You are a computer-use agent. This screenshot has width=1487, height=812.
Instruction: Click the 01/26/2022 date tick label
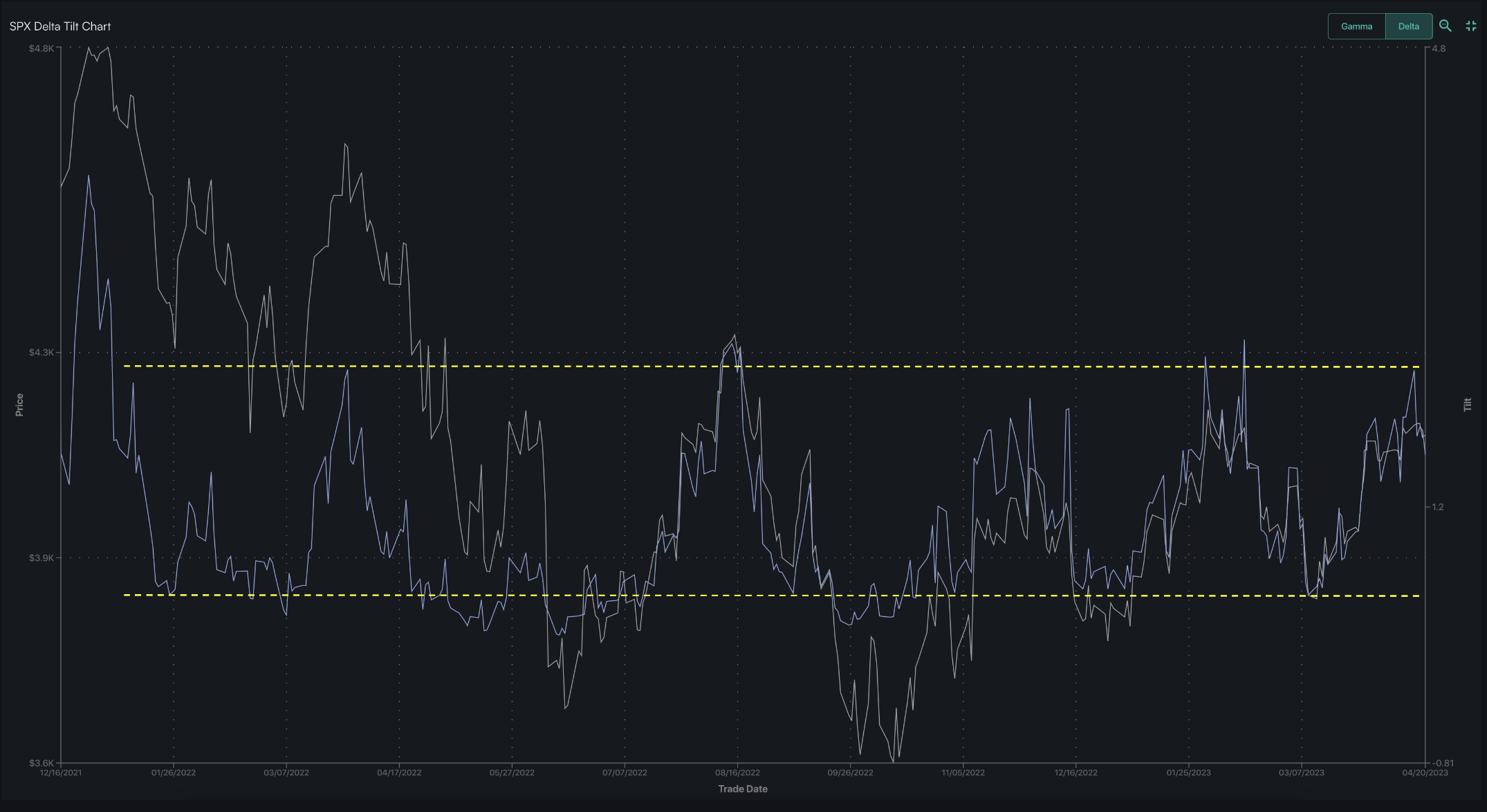(x=174, y=773)
